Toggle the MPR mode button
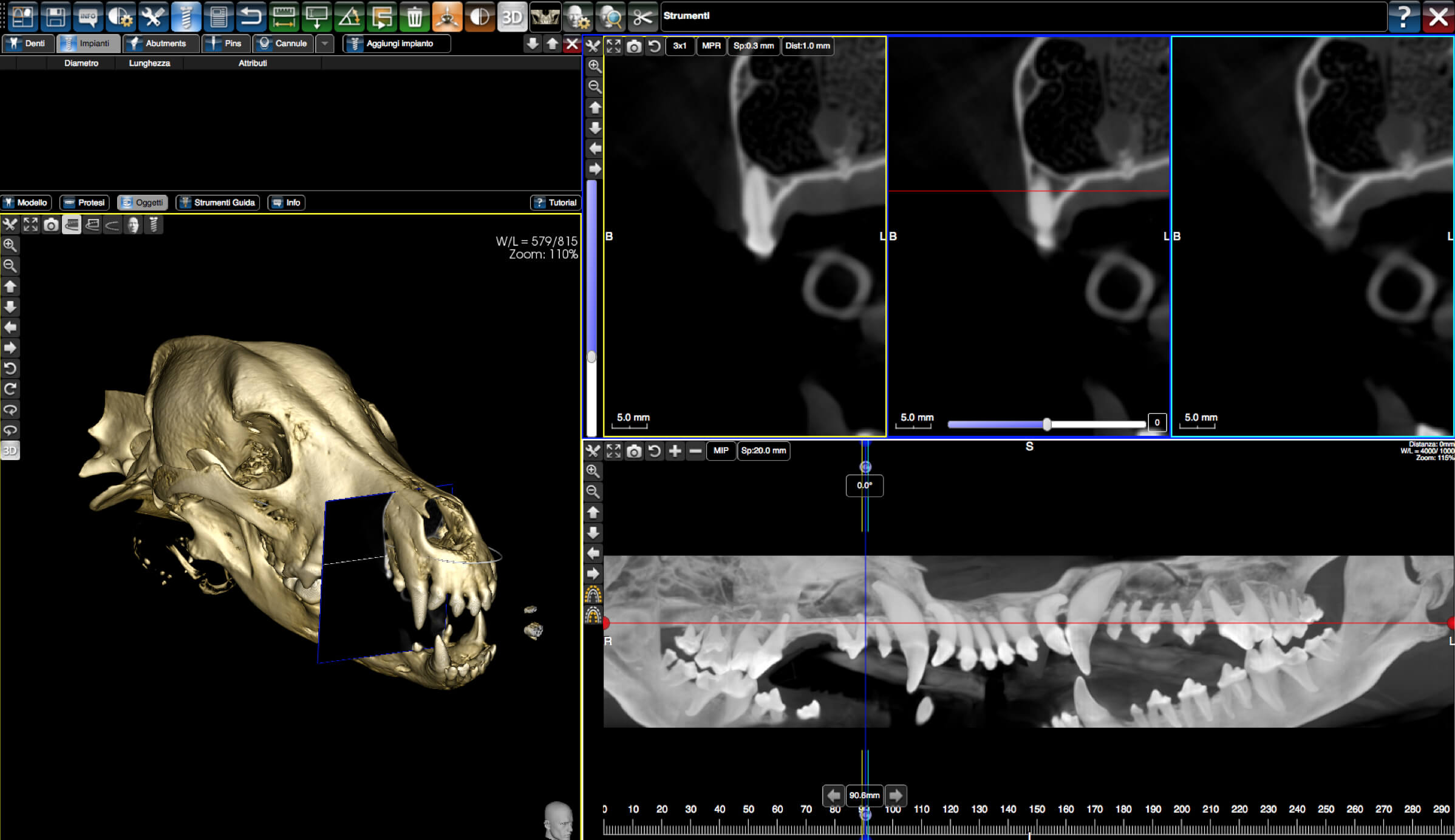1455x840 pixels. pos(711,46)
